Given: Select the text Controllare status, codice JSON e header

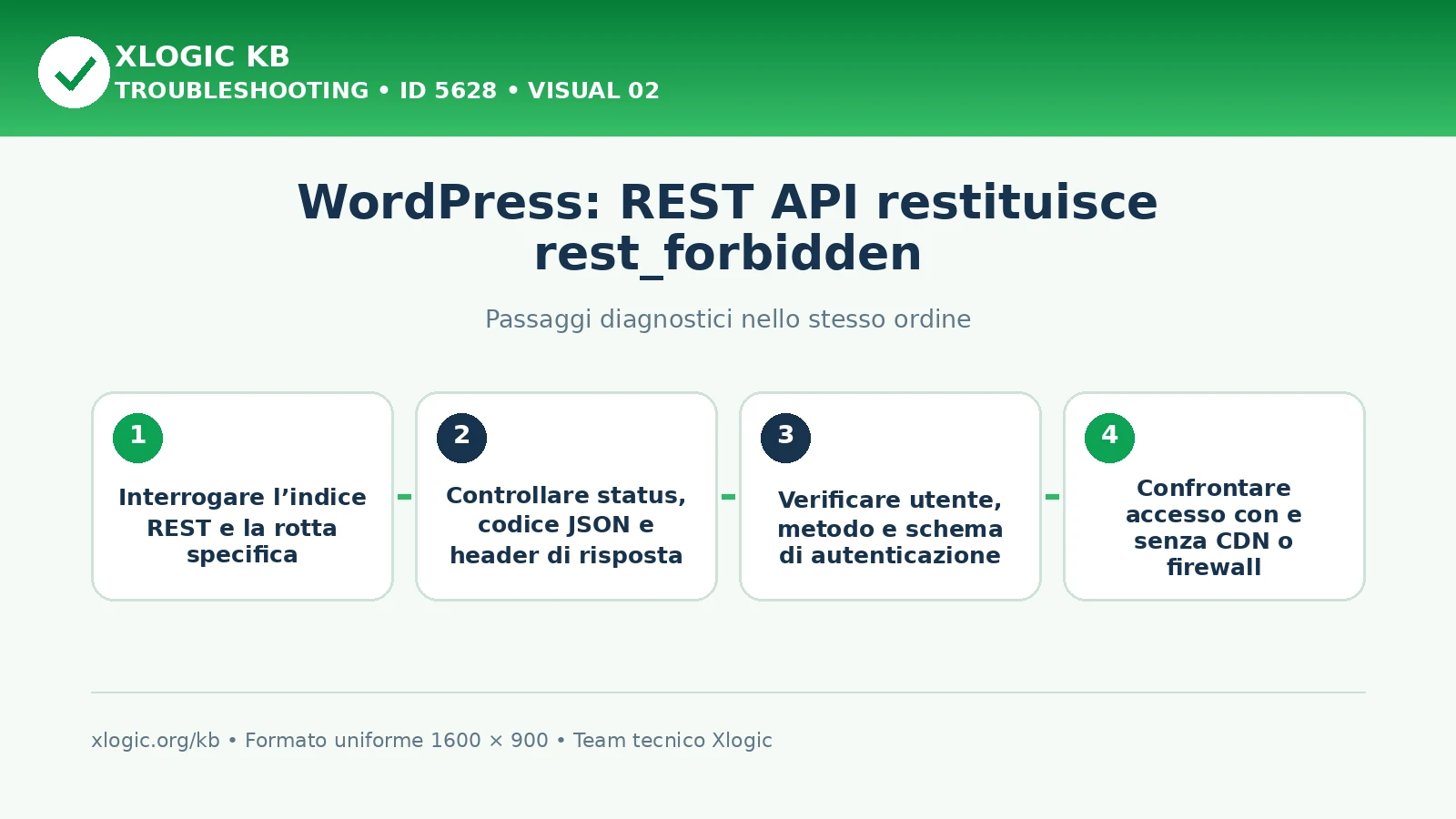Looking at the screenshot, I should (566, 525).
